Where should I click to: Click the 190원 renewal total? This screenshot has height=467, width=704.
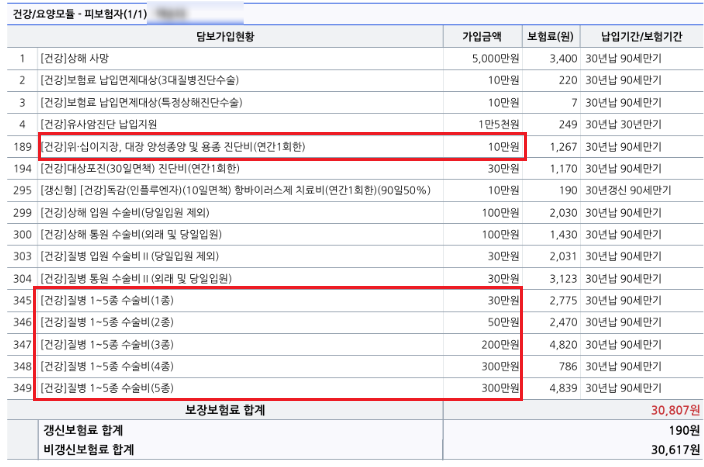684,430
